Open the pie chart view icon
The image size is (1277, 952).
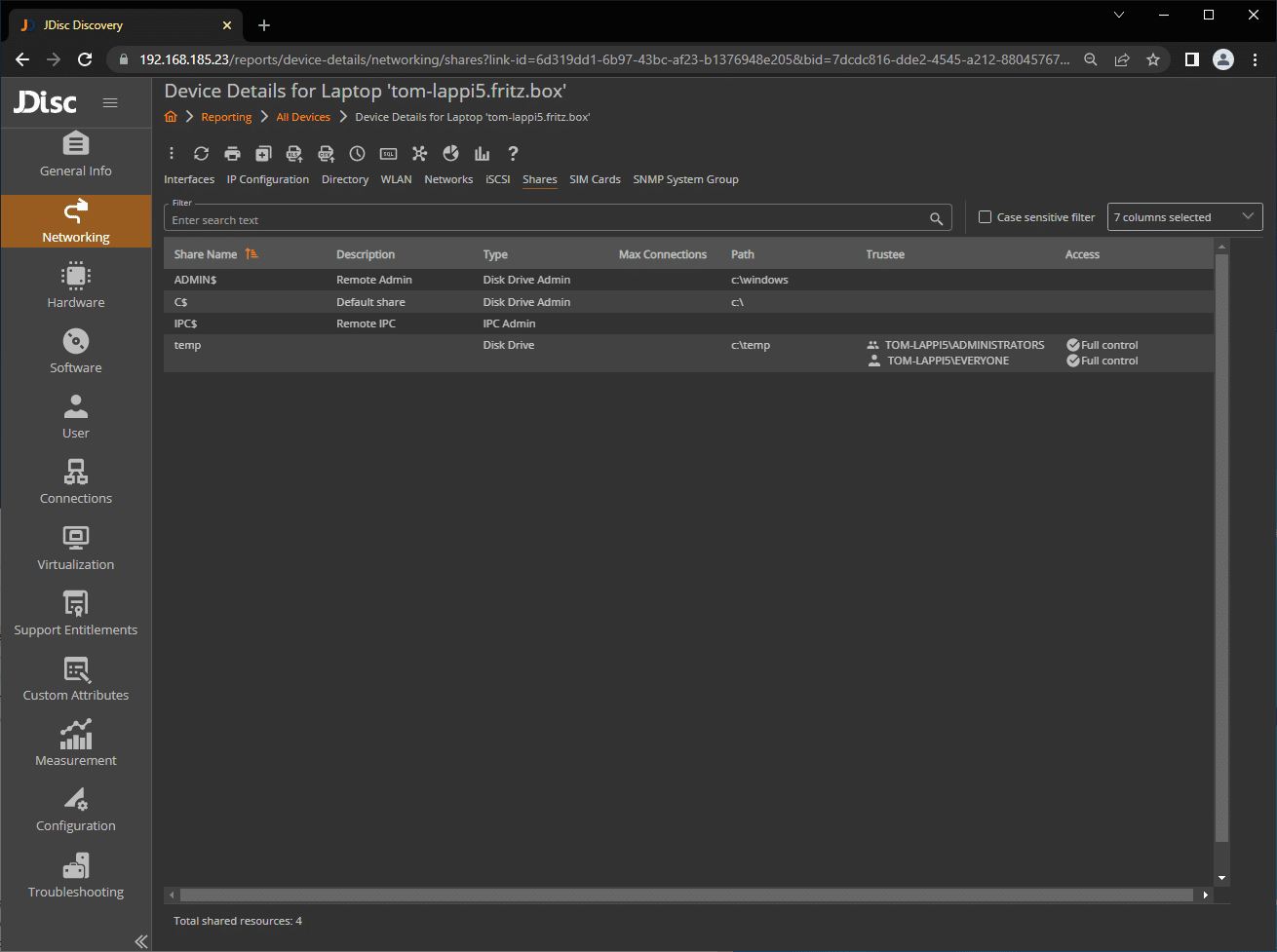point(450,154)
